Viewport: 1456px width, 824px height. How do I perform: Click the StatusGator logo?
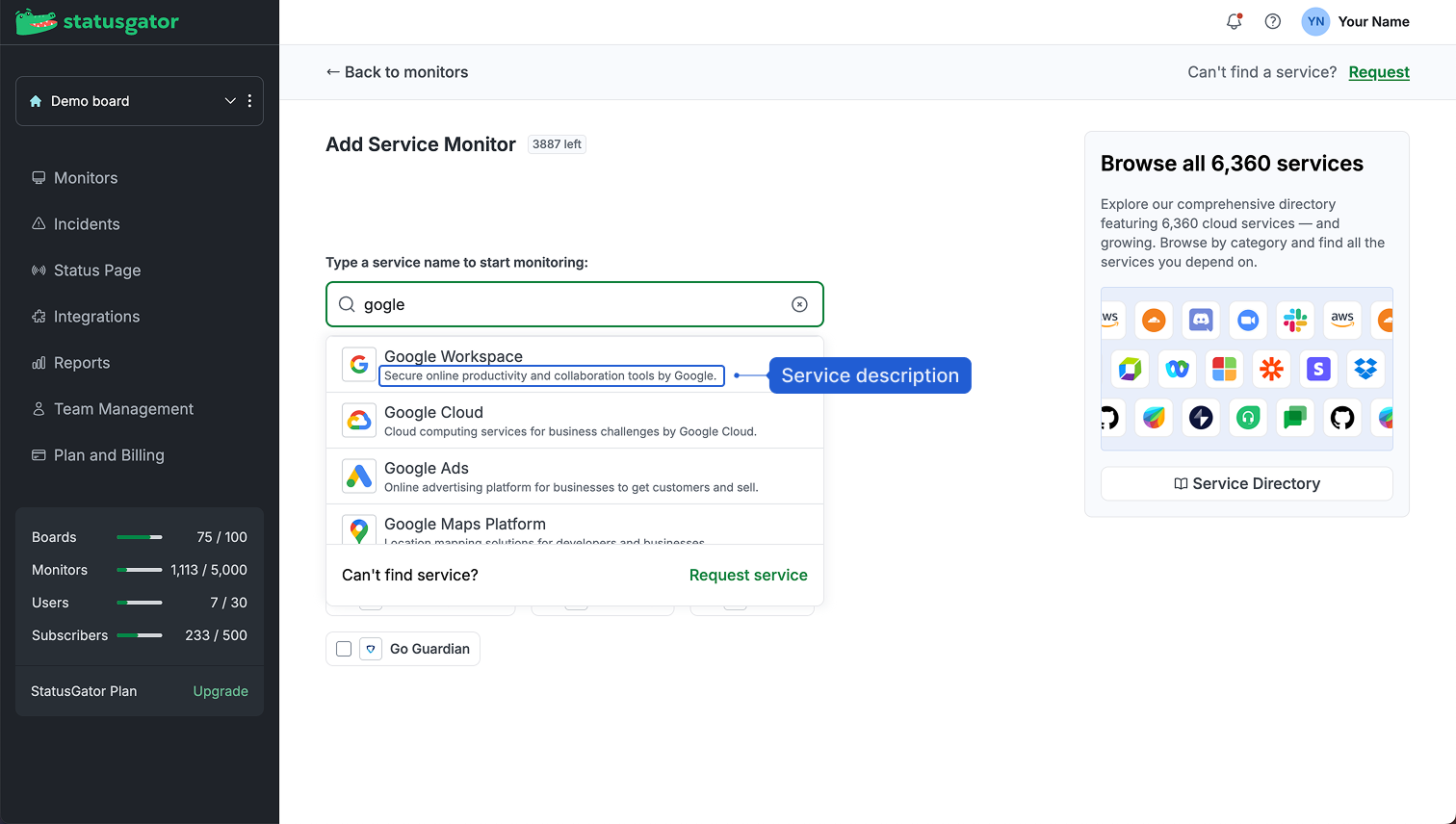click(x=97, y=21)
